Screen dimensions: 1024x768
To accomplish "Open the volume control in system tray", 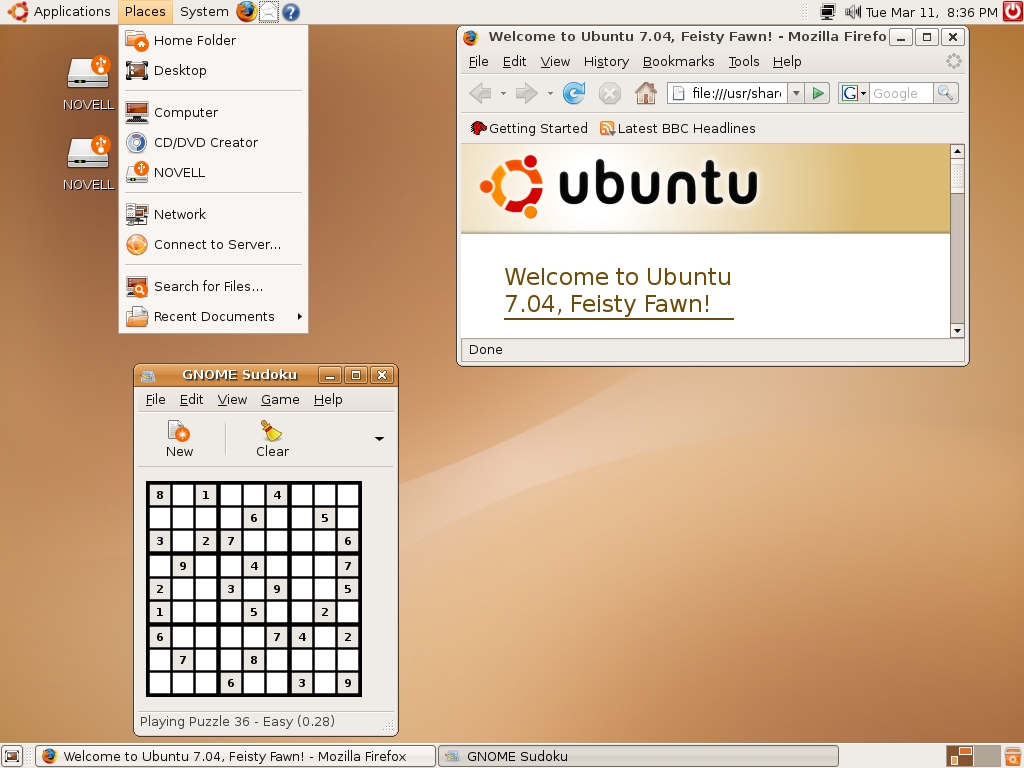I will point(852,12).
